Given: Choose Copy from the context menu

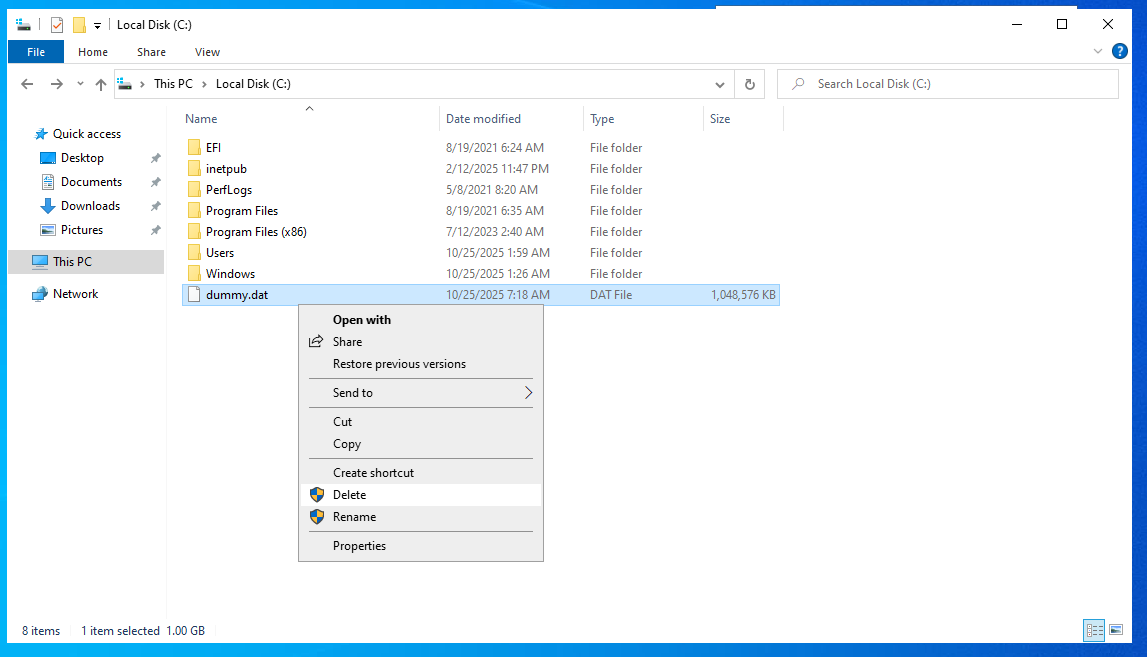Looking at the screenshot, I should [x=421, y=444].
